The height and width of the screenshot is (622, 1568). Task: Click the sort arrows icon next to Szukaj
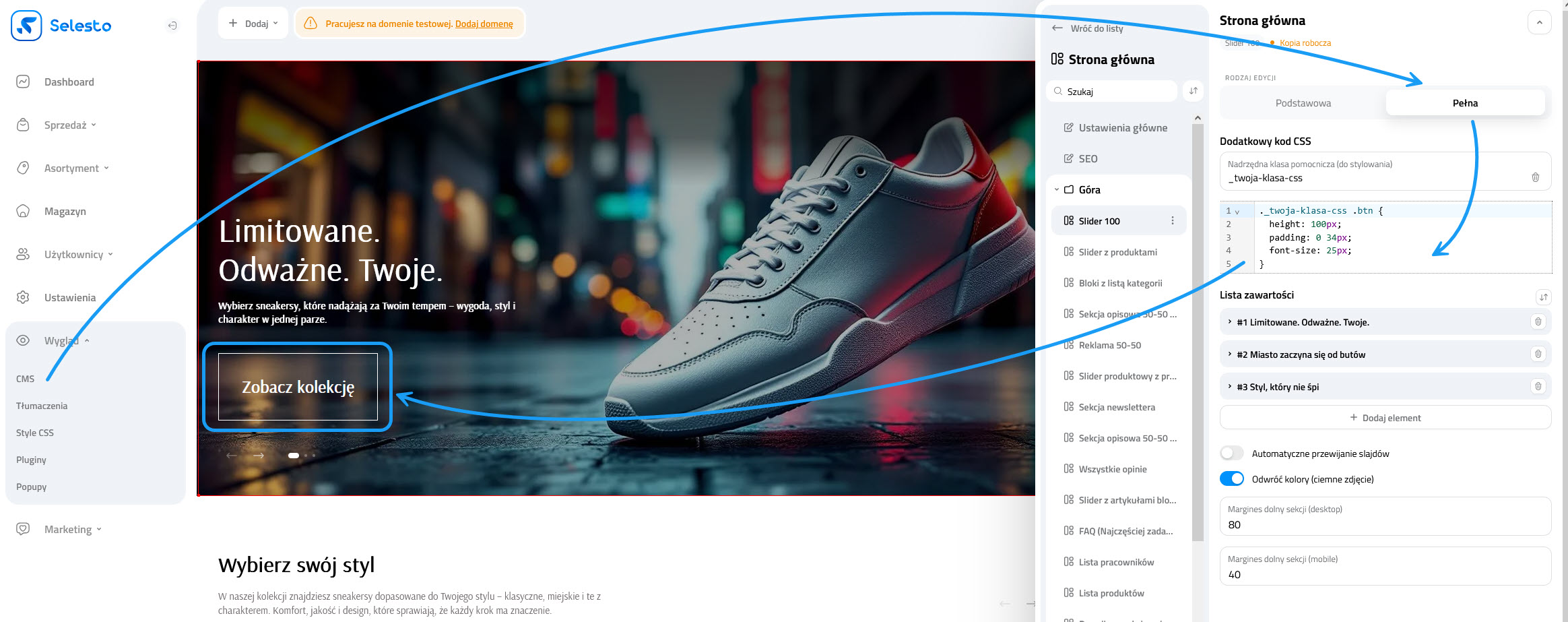pos(1192,90)
